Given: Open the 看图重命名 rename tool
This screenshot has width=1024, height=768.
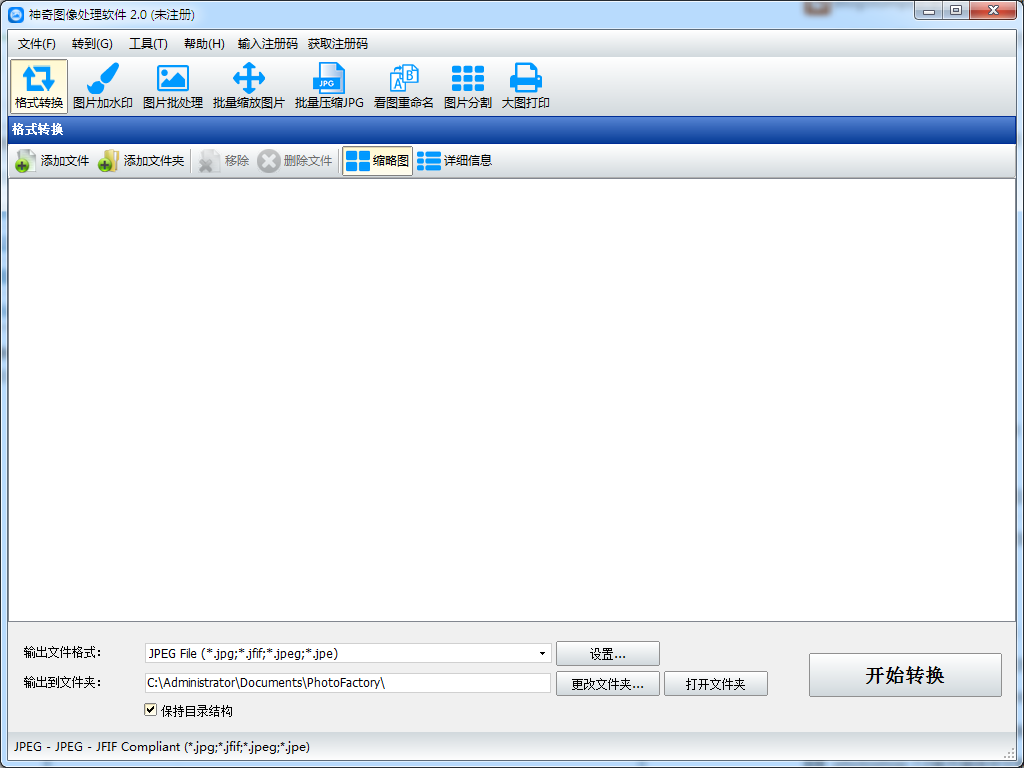Looking at the screenshot, I should (x=404, y=86).
